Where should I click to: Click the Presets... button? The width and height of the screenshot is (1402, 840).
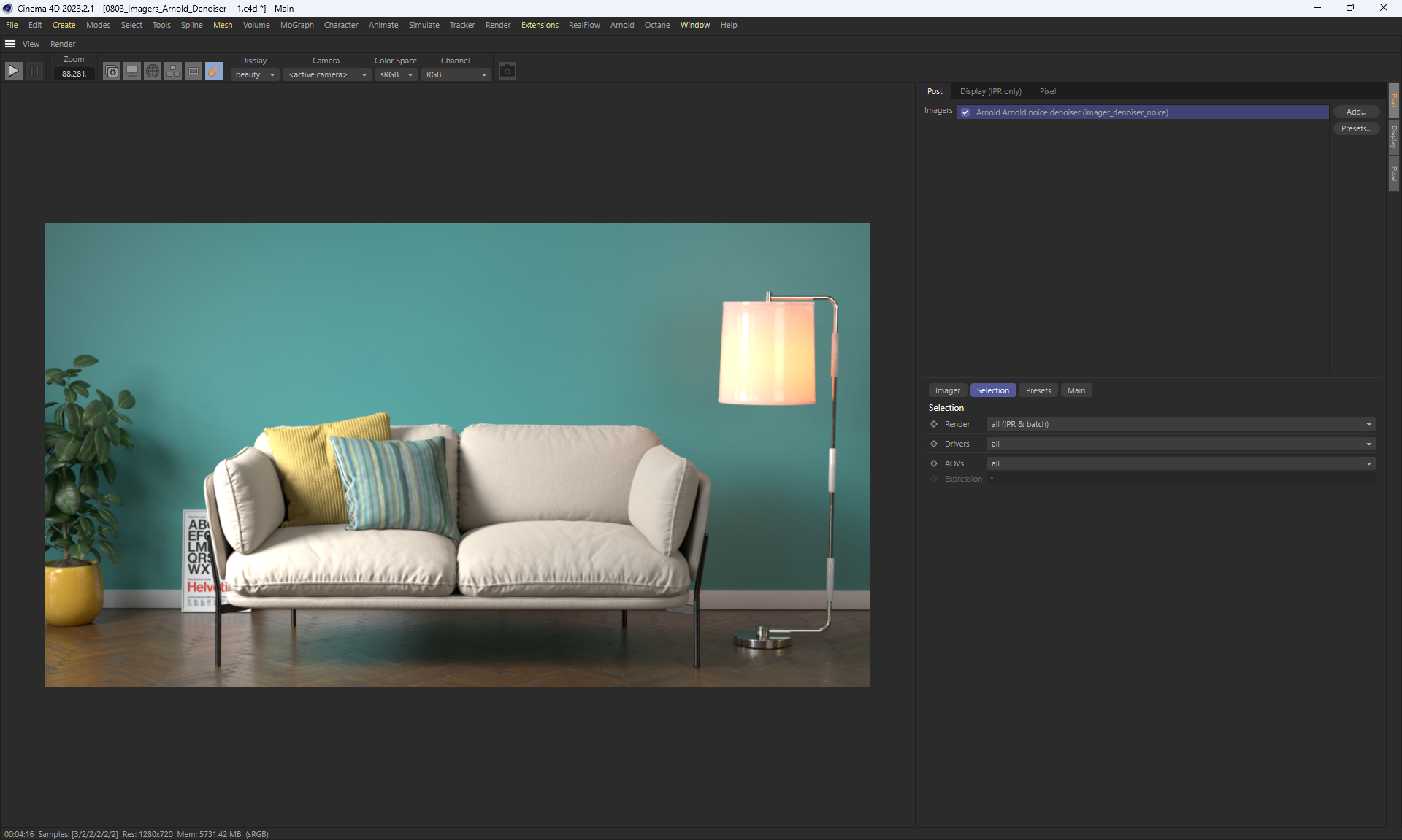1356,128
